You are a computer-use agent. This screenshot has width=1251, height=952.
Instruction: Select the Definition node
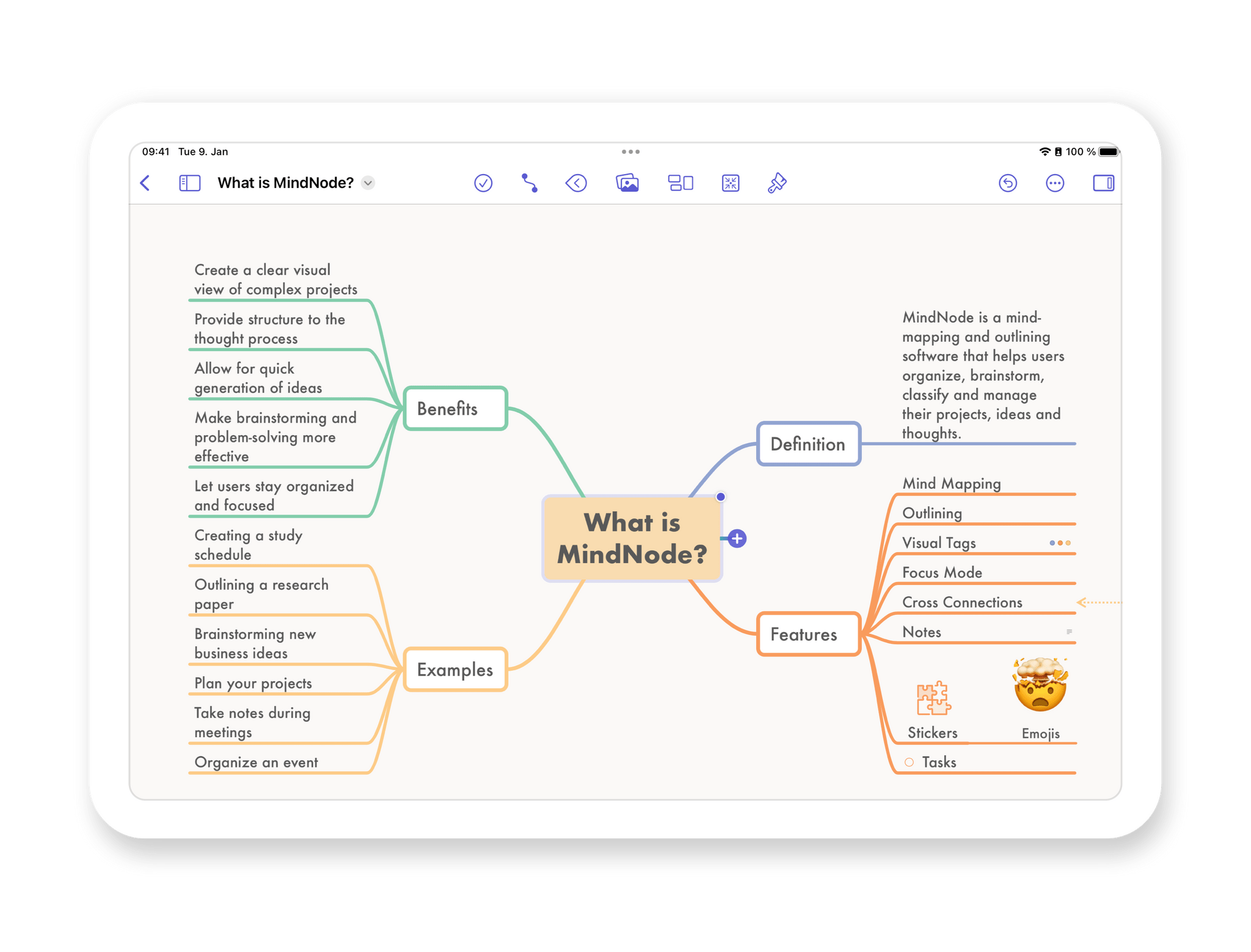(808, 444)
